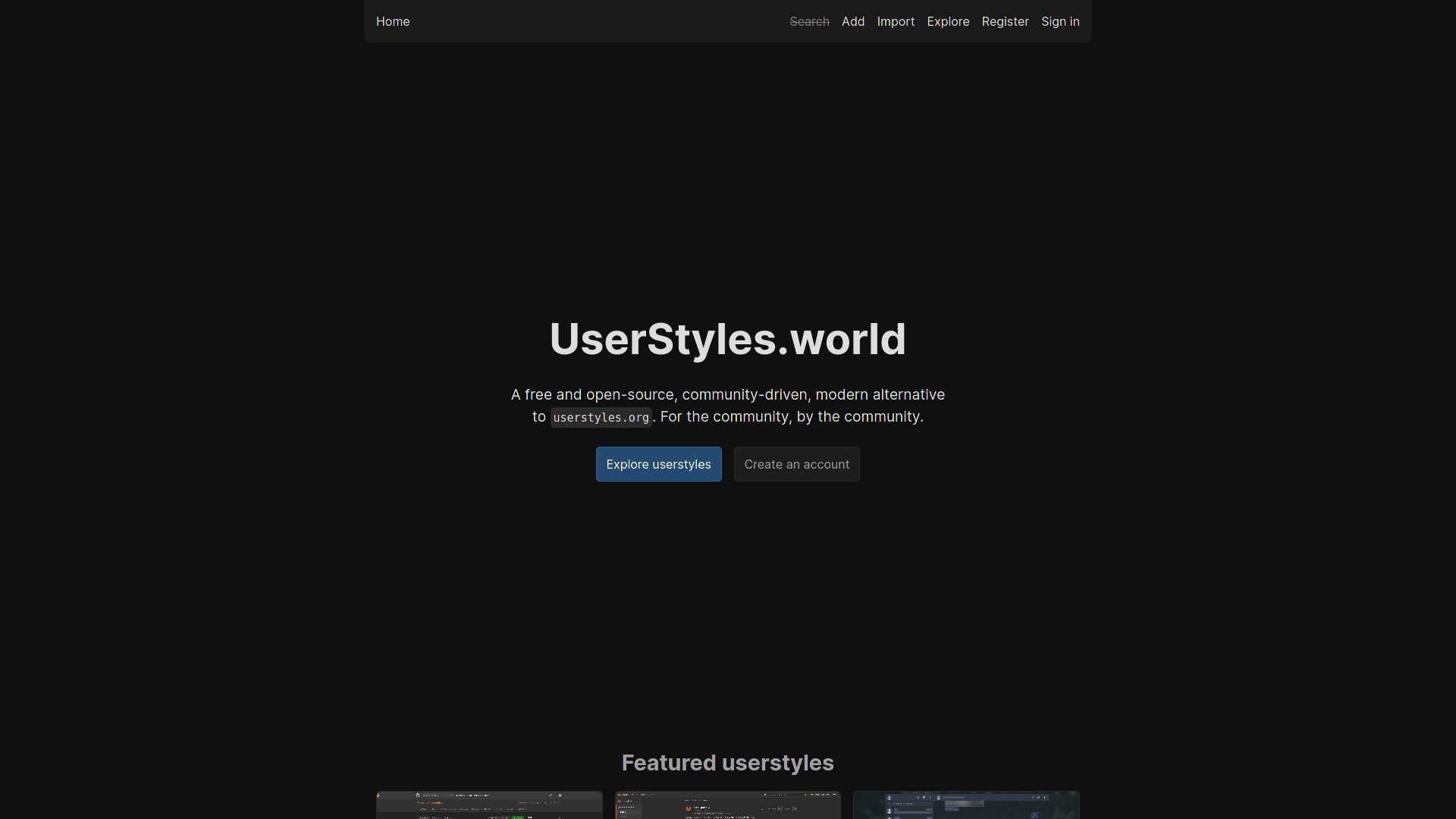This screenshot has width=1456, height=819.
Task: Open the strikethrough Search link
Action: point(809,21)
